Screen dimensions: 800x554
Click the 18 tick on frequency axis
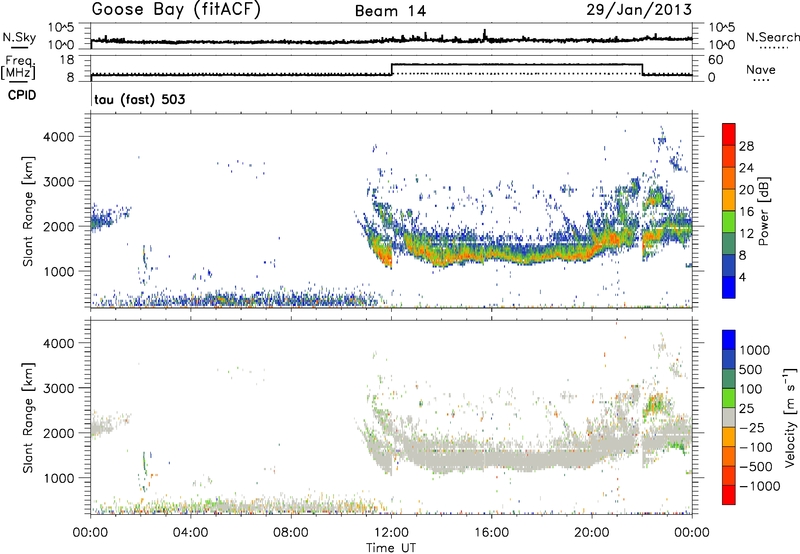pyautogui.click(x=67, y=60)
